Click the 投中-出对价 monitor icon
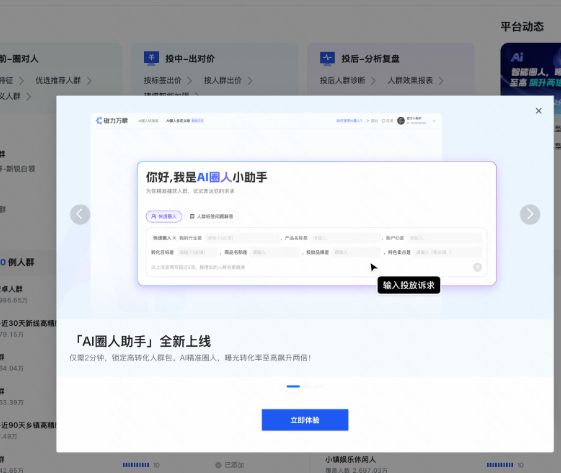This screenshot has height=473, width=561. pyautogui.click(x=151, y=58)
